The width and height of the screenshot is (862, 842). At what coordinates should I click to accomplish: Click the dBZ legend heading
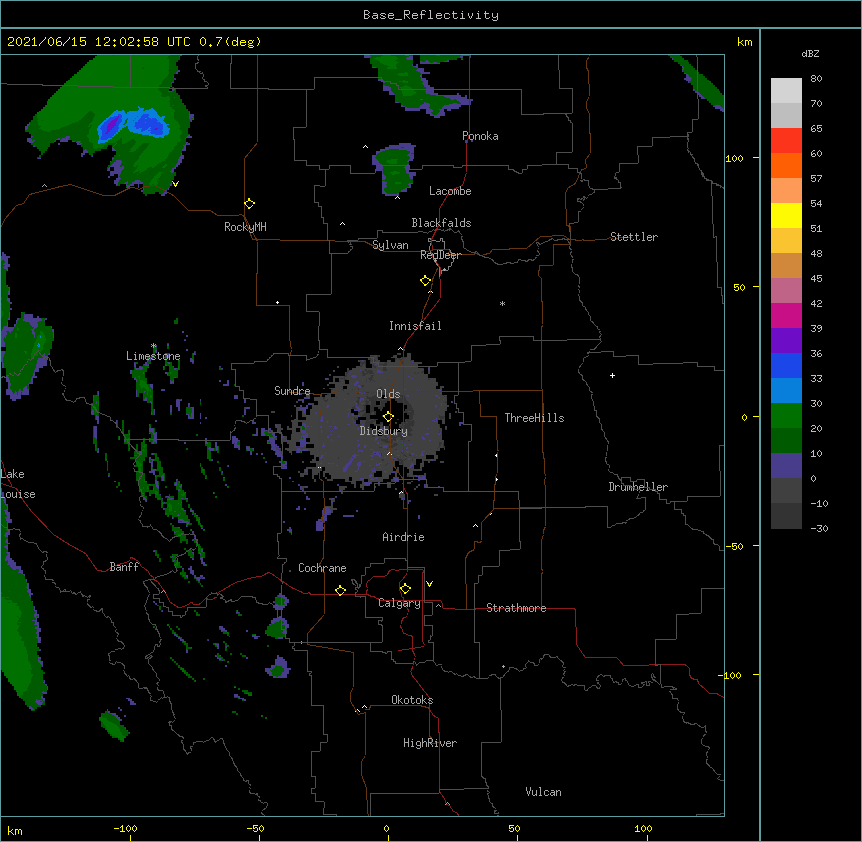[x=810, y=54]
